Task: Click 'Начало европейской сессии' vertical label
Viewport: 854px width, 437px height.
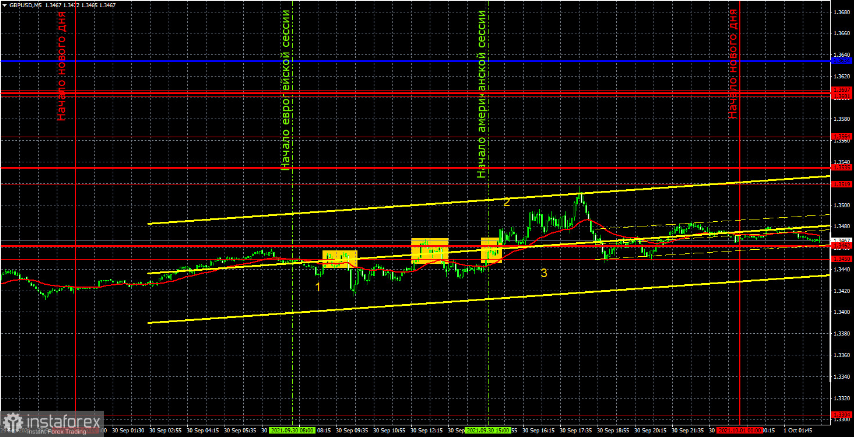Action: point(286,90)
